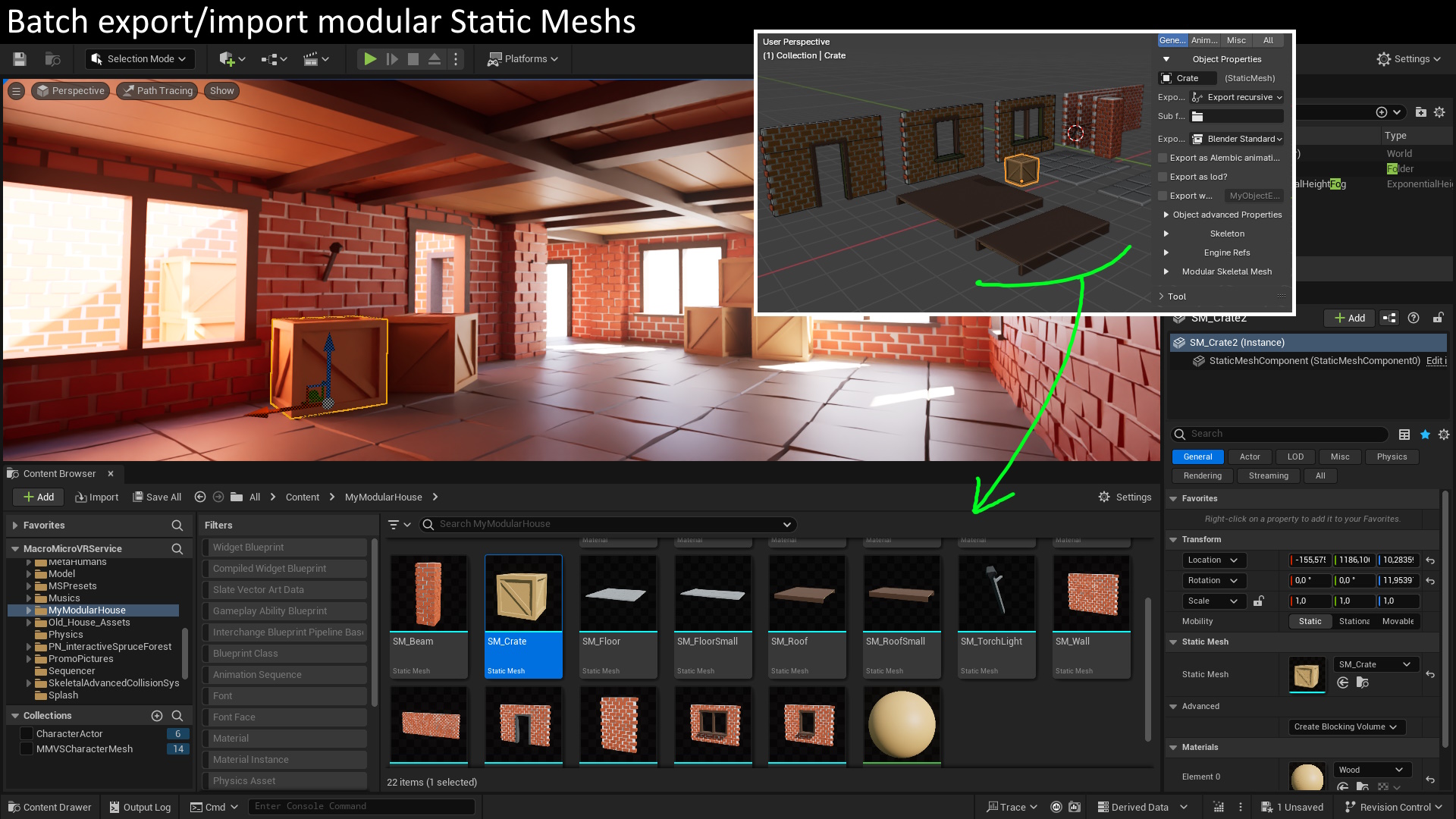Click the search icon in Favorites section
This screenshot has height=819, width=1456.
pos(177,526)
